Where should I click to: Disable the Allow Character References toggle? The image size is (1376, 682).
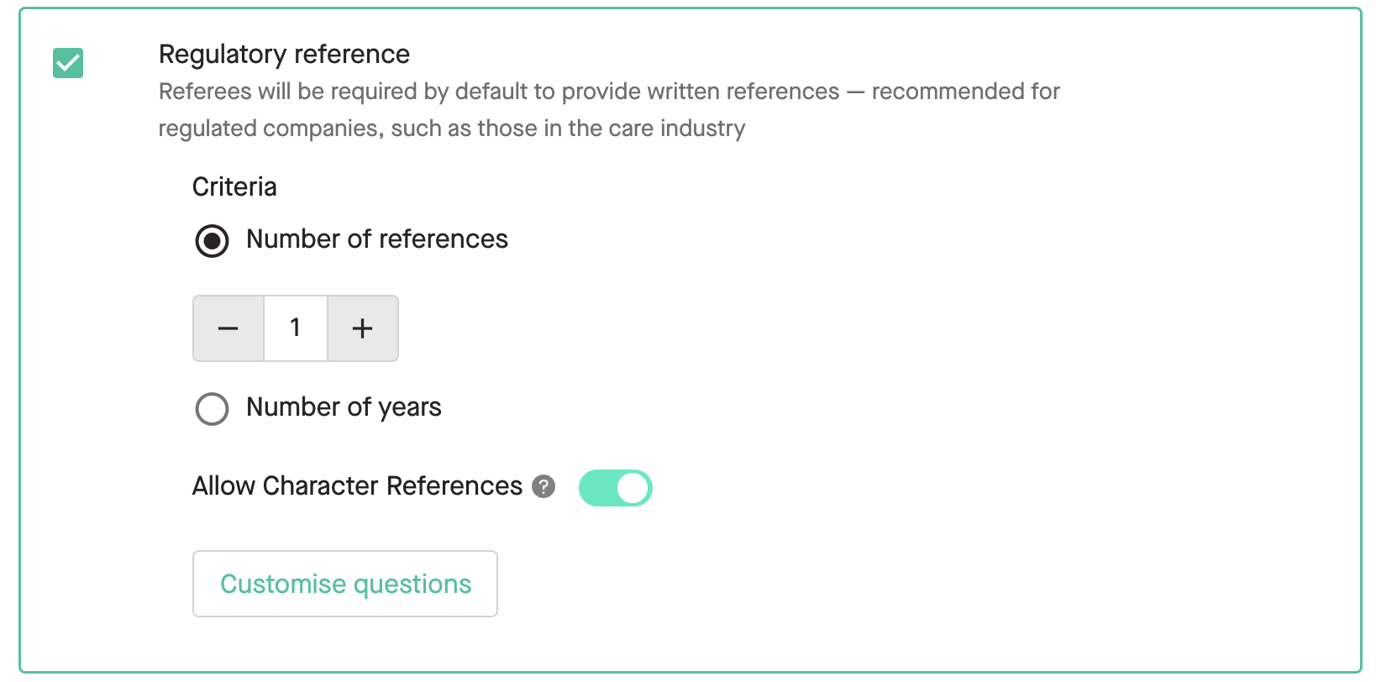[x=615, y=487]
